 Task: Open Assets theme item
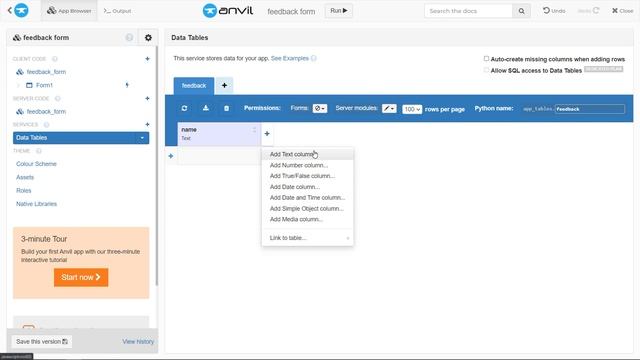pos(25,177)
